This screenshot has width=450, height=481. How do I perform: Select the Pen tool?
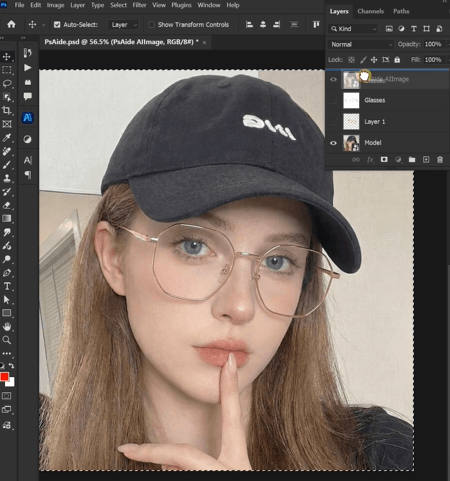point(7,273)
